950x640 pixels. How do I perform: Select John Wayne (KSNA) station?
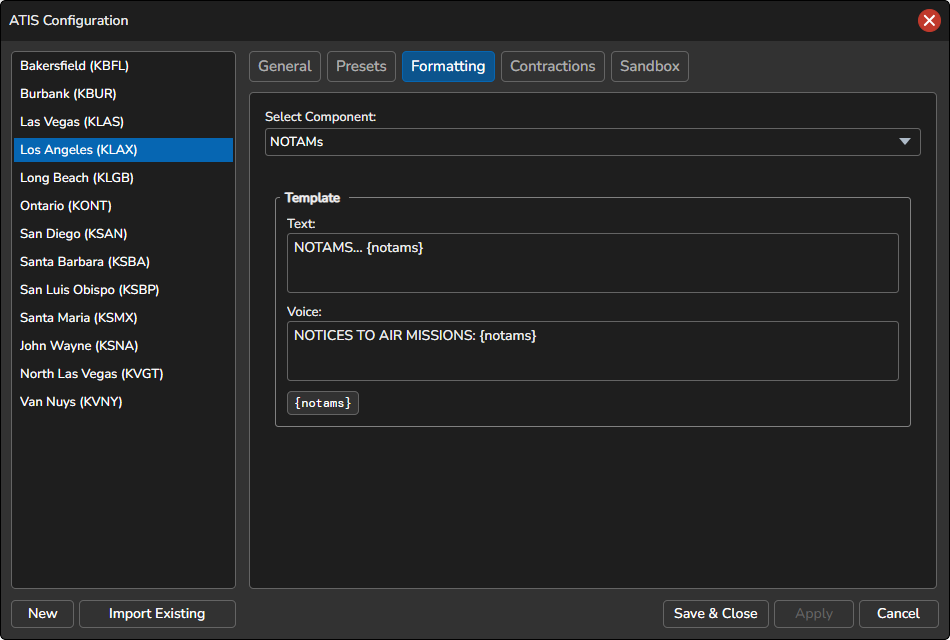79,346
